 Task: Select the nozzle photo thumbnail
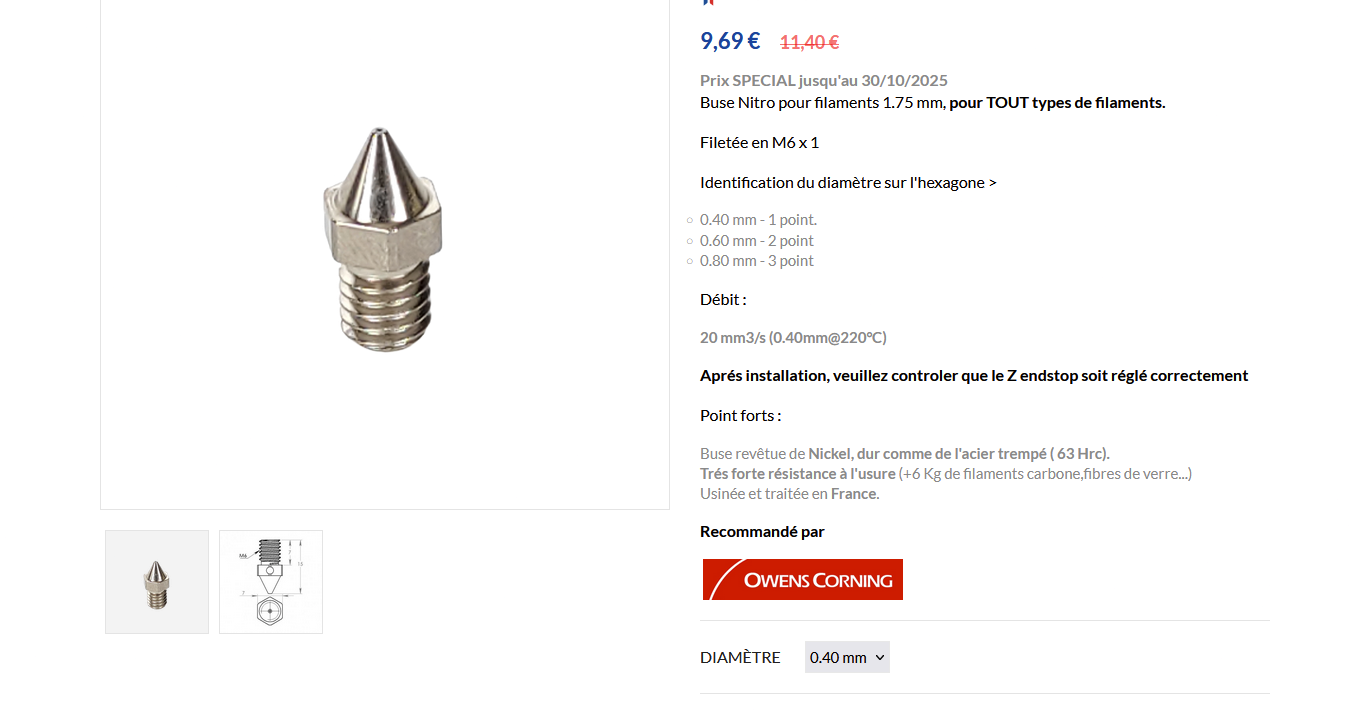pos(157,582)
